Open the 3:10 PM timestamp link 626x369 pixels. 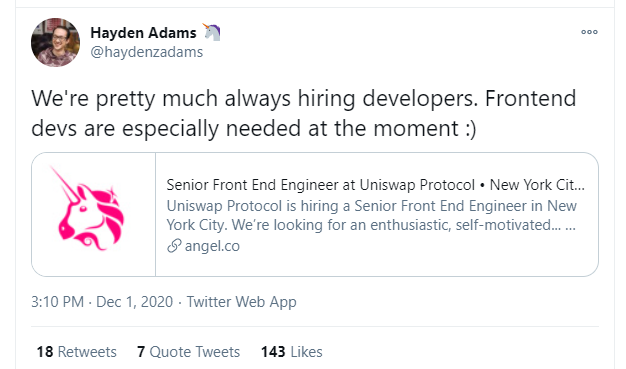pos(57,302)
